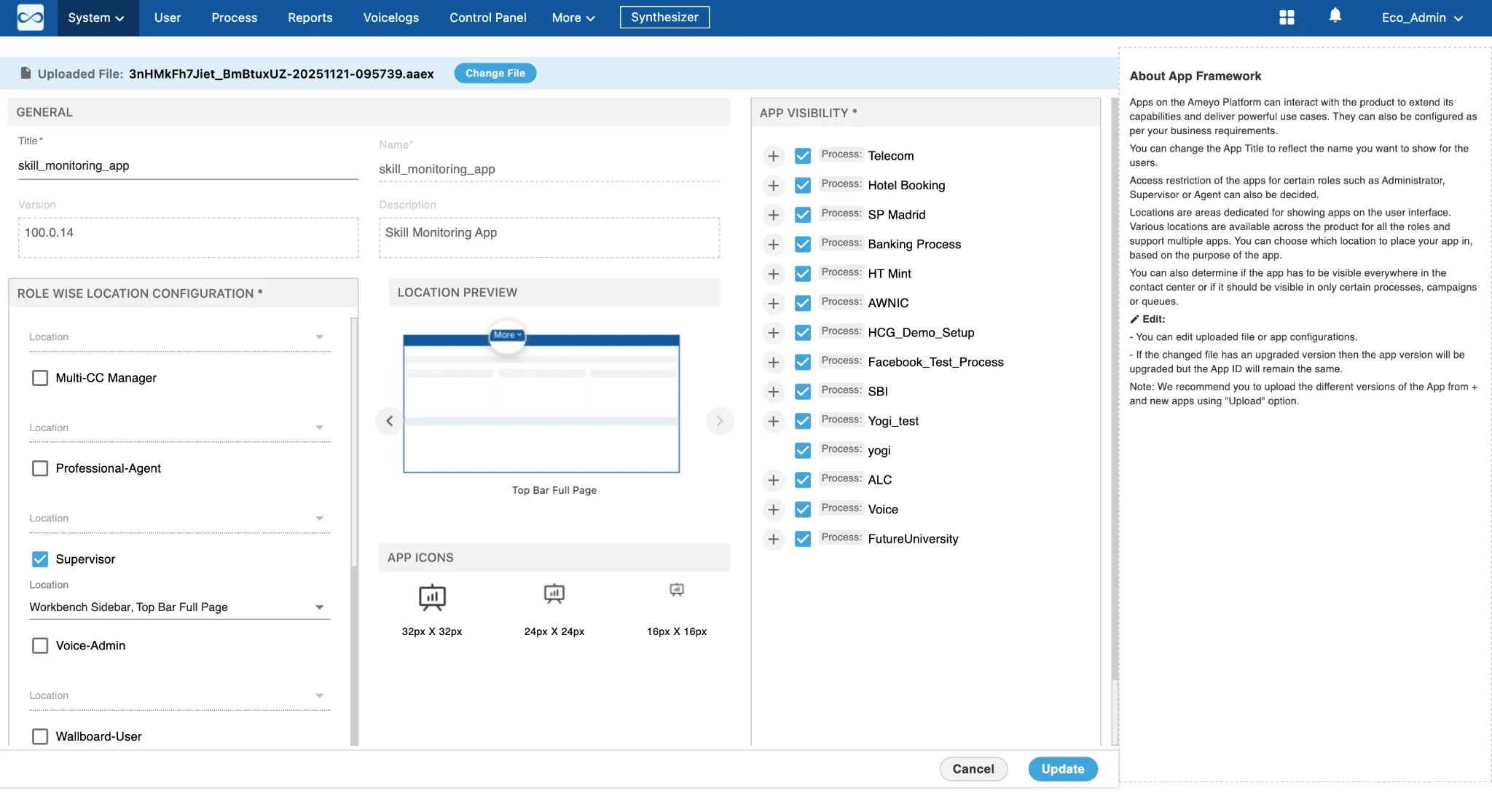1492x812 pixels.
Task: Uncheck the SBI process visibility checkbox
Action: [803, 392]
